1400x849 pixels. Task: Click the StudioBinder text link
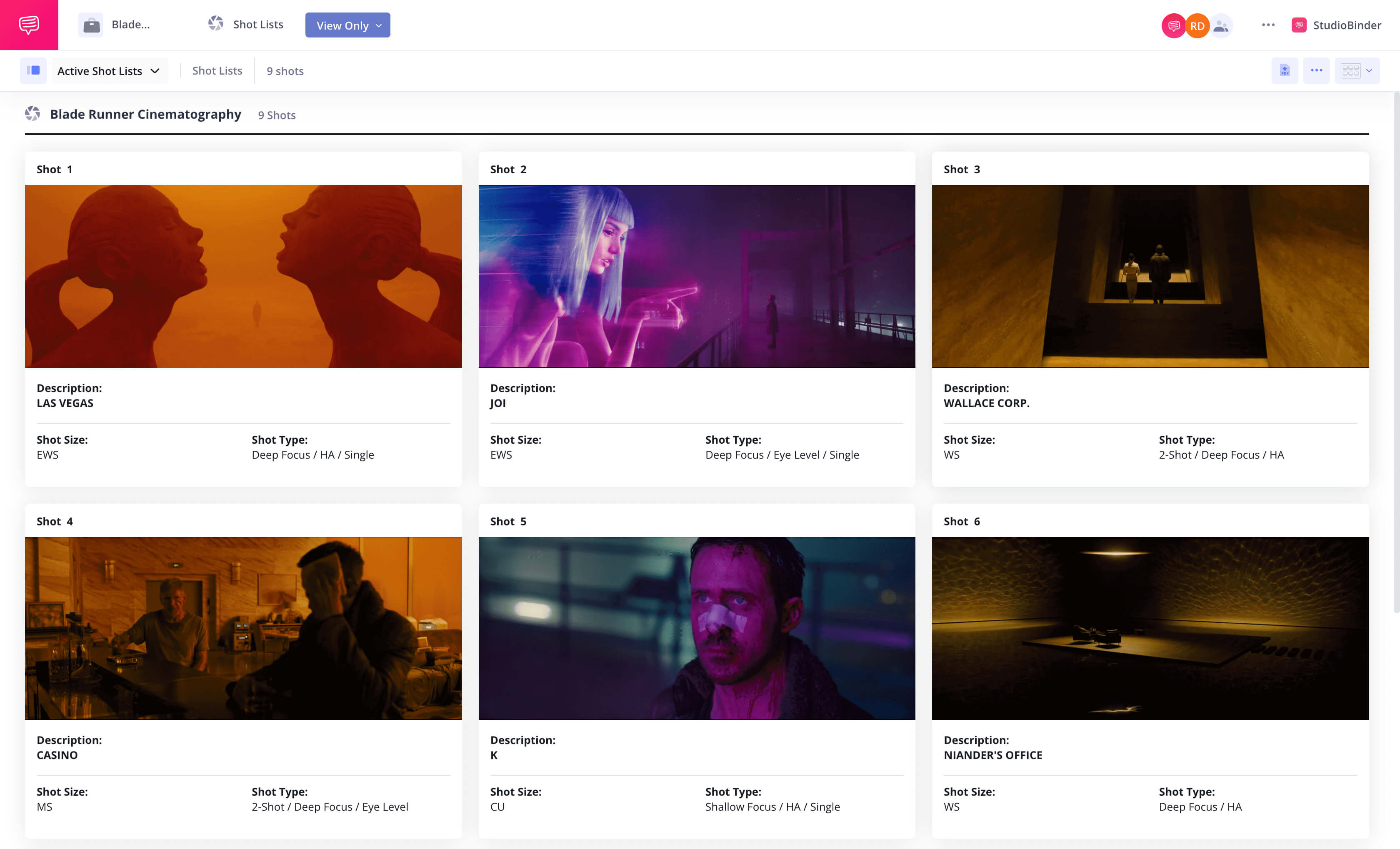1347,25
